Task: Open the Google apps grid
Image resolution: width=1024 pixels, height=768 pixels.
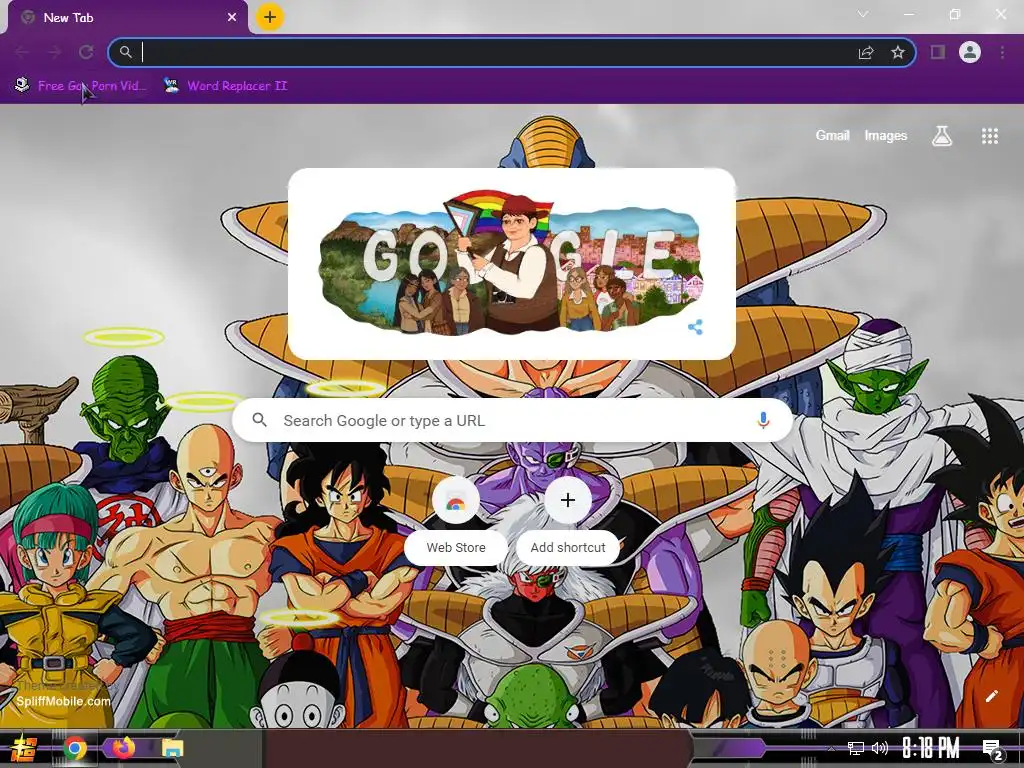Action: [x=990, y=136]
